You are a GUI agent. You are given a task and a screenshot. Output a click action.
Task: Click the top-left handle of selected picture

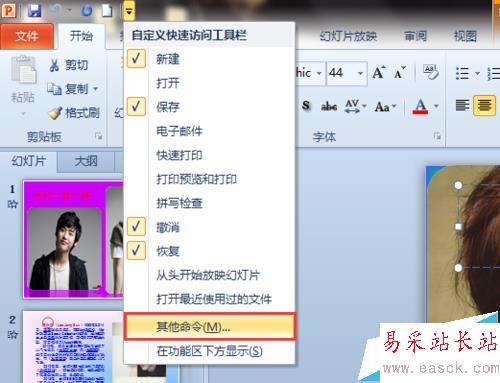(459, 185)
